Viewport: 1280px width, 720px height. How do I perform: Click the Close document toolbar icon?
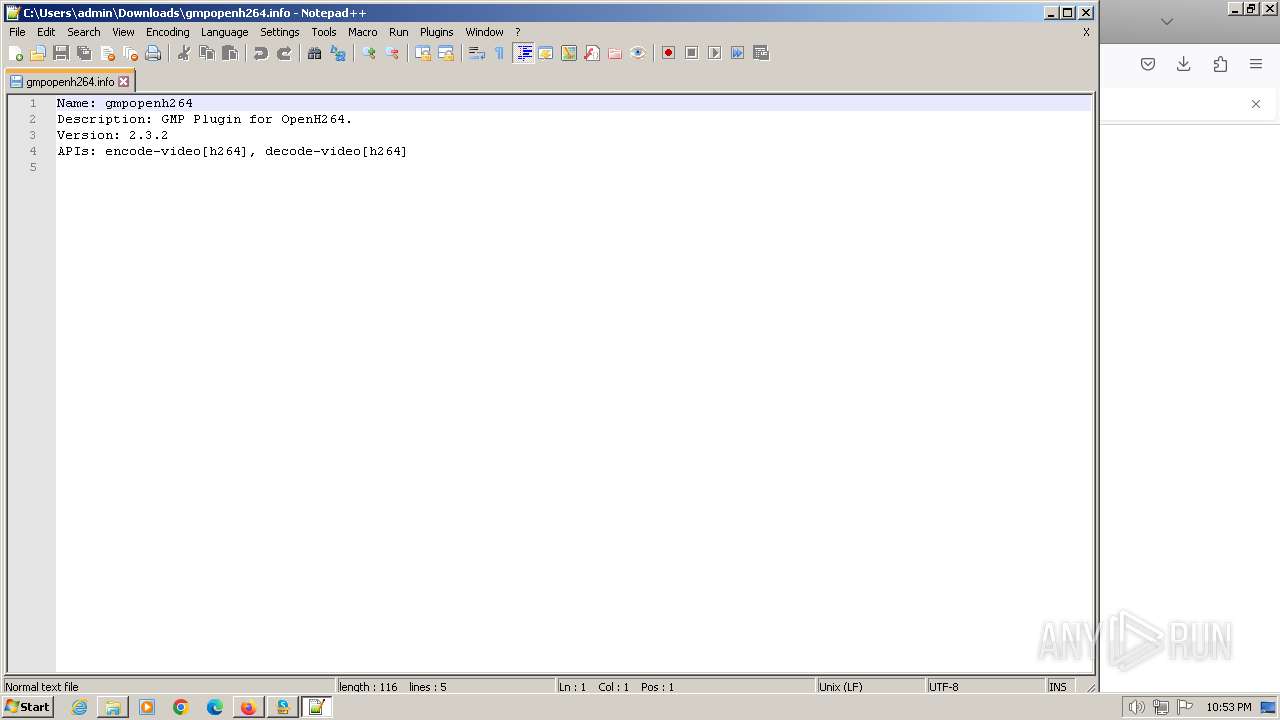[107, 53]
